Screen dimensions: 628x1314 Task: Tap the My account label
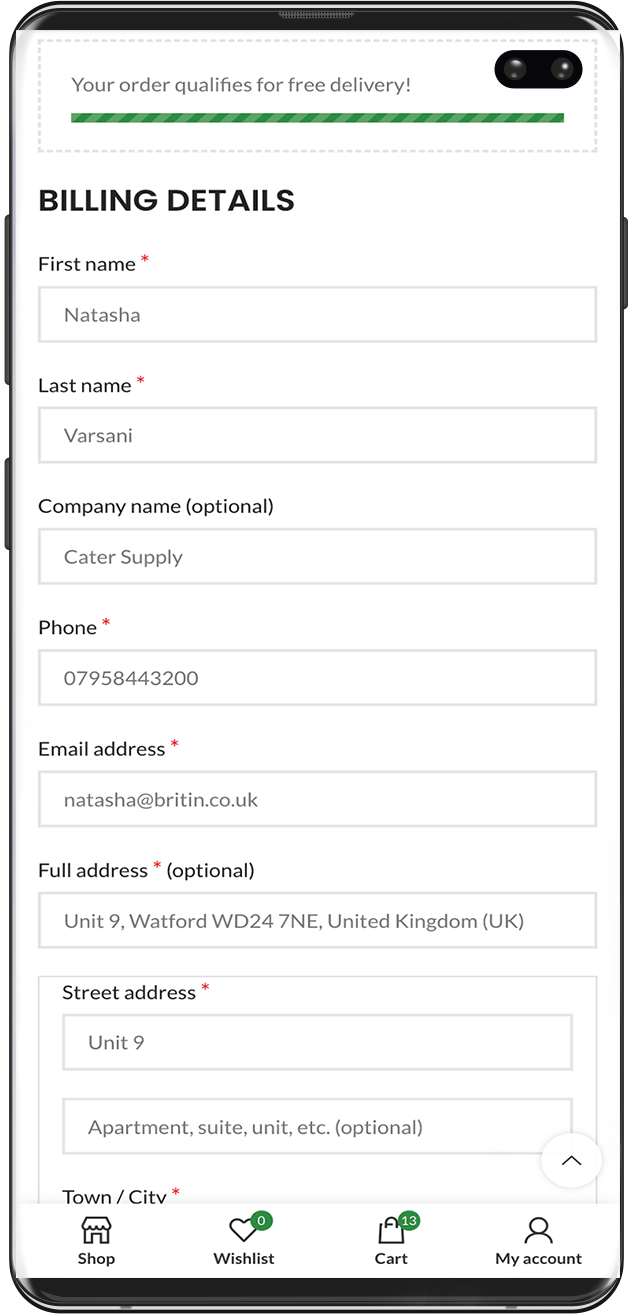tap(538, 1259)
